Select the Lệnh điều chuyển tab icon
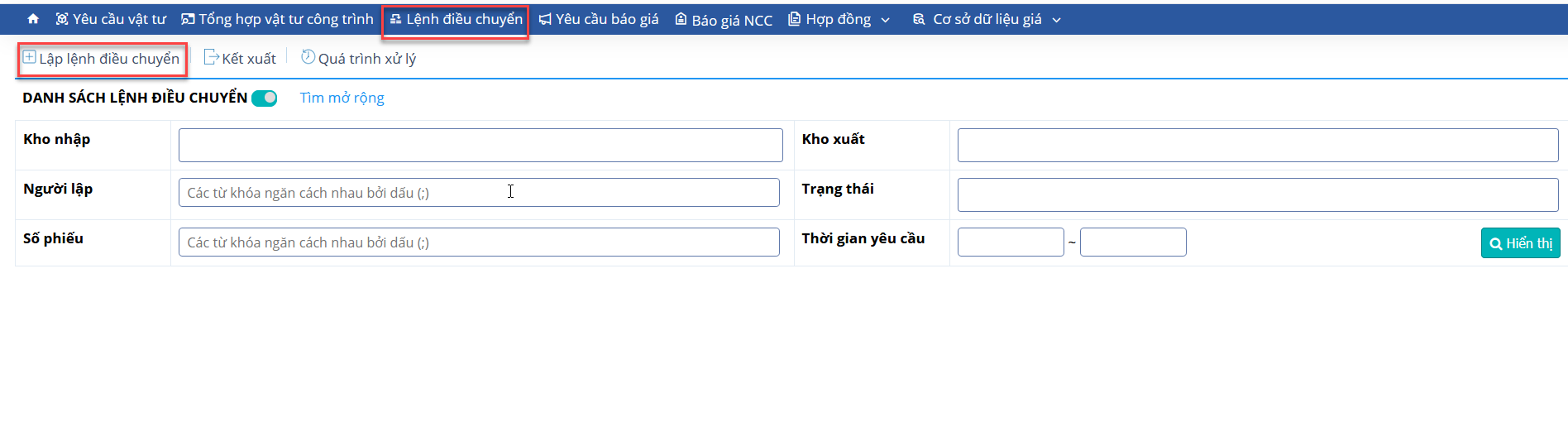Screen dimensions: 1568x427 [x=395, y=19]
